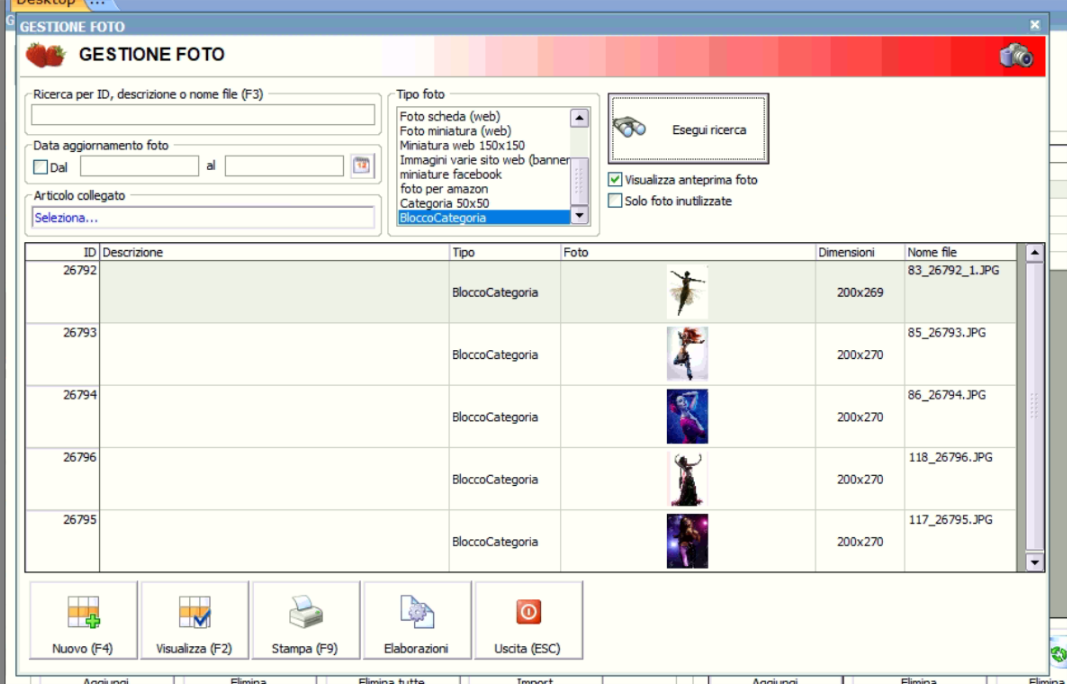Click the table scrollbar up arrow
1067x684 pixels.
click(1034, 253)
